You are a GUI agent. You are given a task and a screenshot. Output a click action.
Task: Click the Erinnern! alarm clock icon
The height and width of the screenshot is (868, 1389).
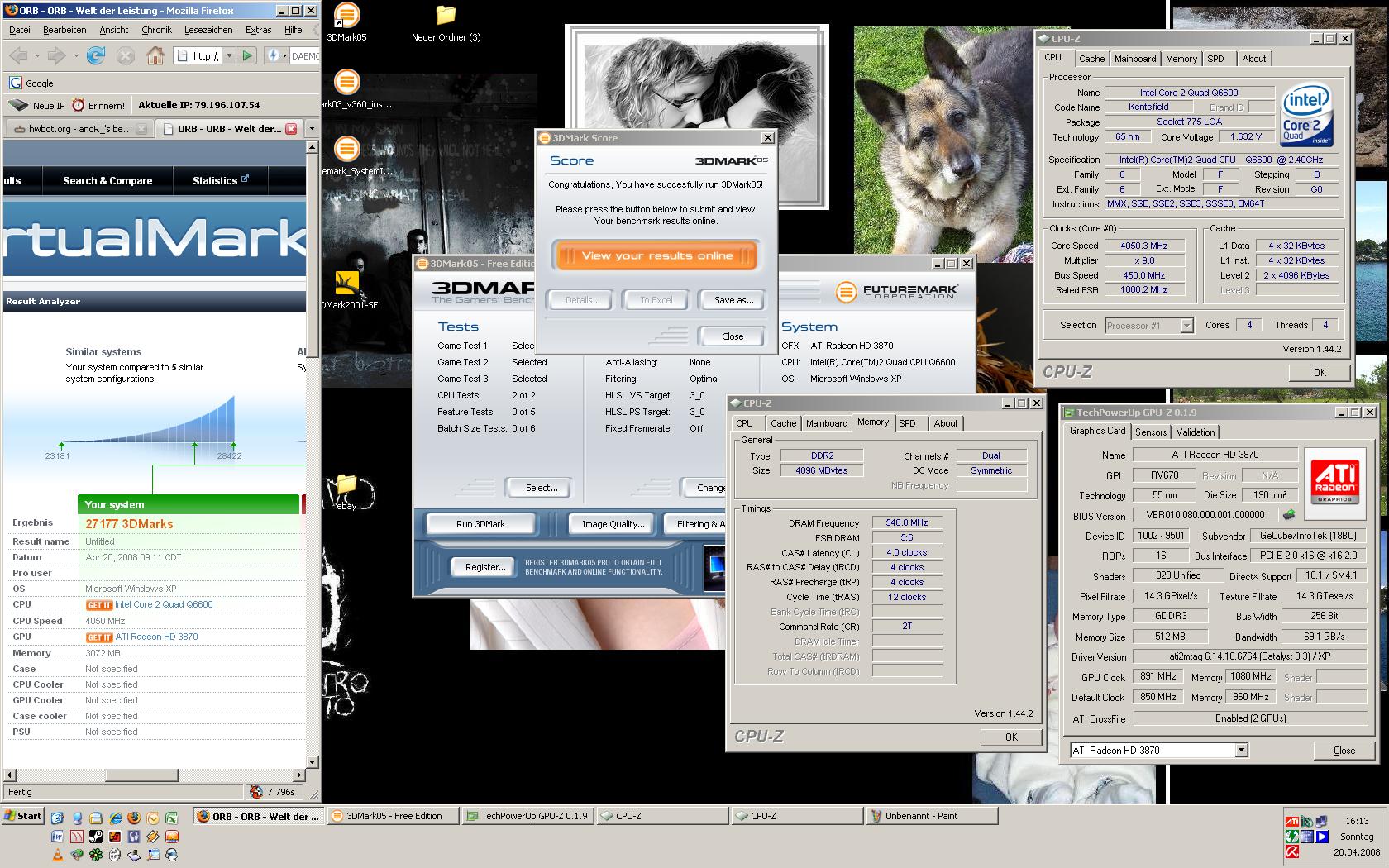pyautogui.click(x=79, y=105)
